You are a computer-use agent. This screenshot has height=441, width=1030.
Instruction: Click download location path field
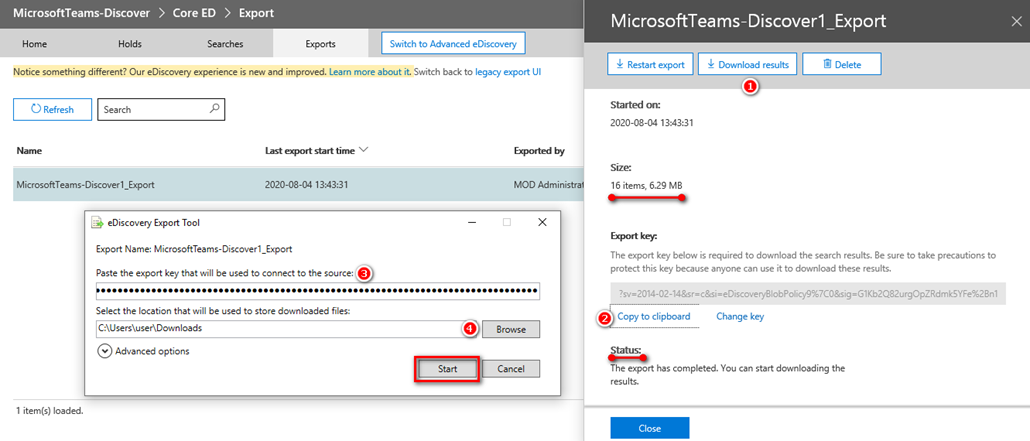(287, 328)
